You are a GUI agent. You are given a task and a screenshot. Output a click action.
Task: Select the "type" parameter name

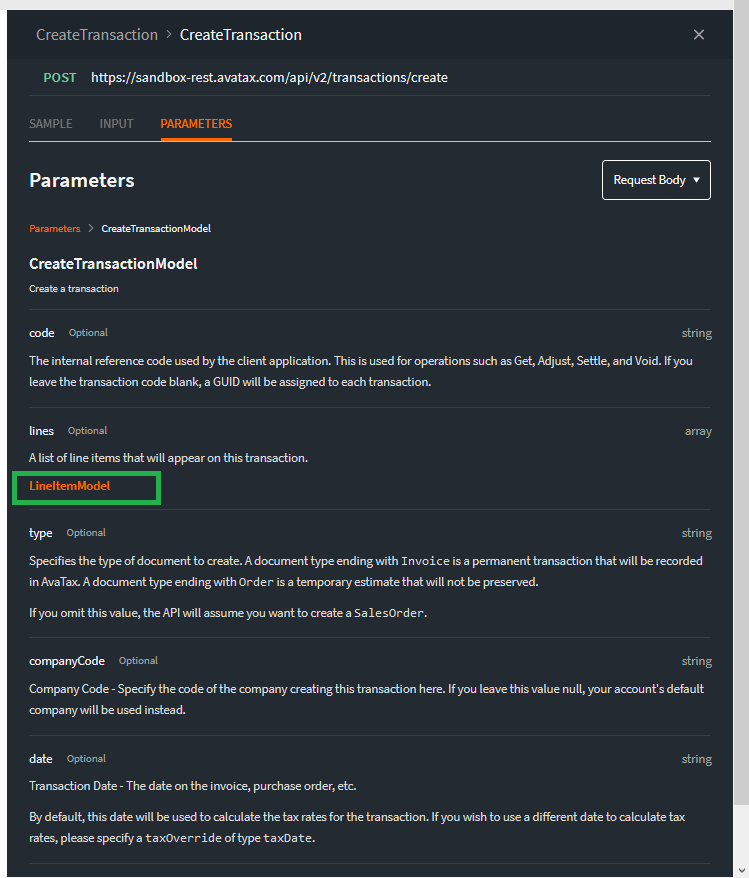[x=41, y=533]
